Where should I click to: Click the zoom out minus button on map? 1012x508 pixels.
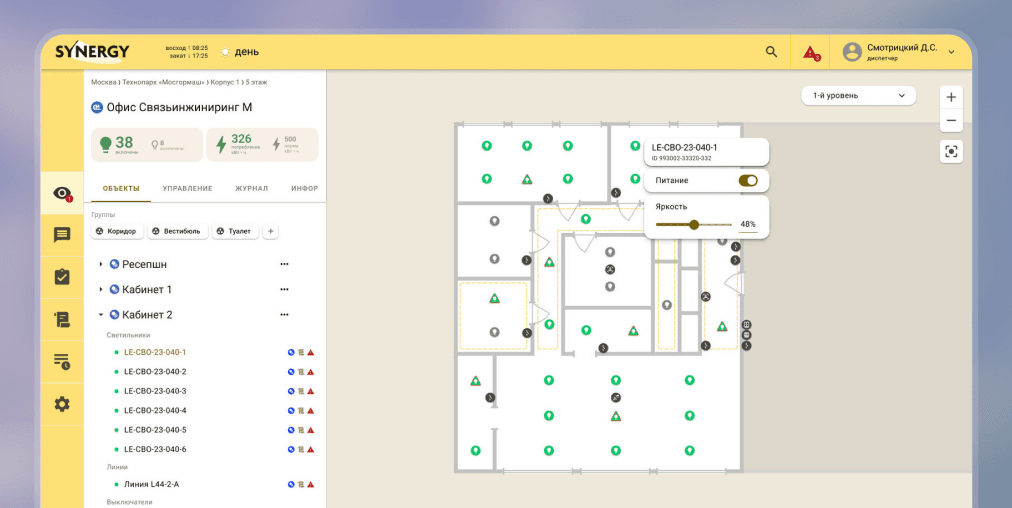(951, 121)
